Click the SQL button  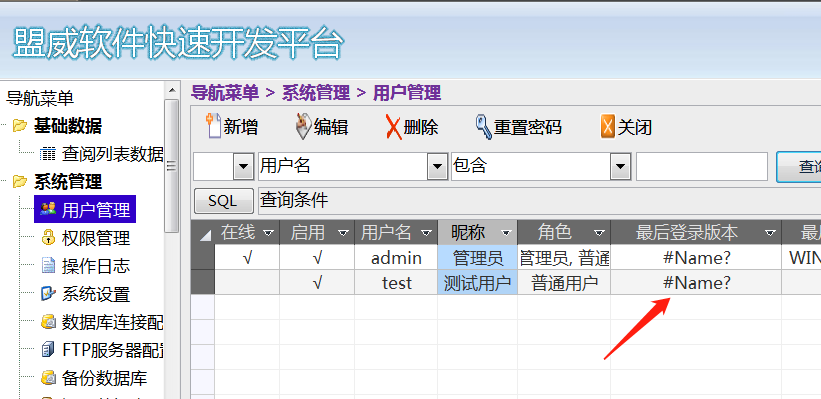(x=224, y=201)
